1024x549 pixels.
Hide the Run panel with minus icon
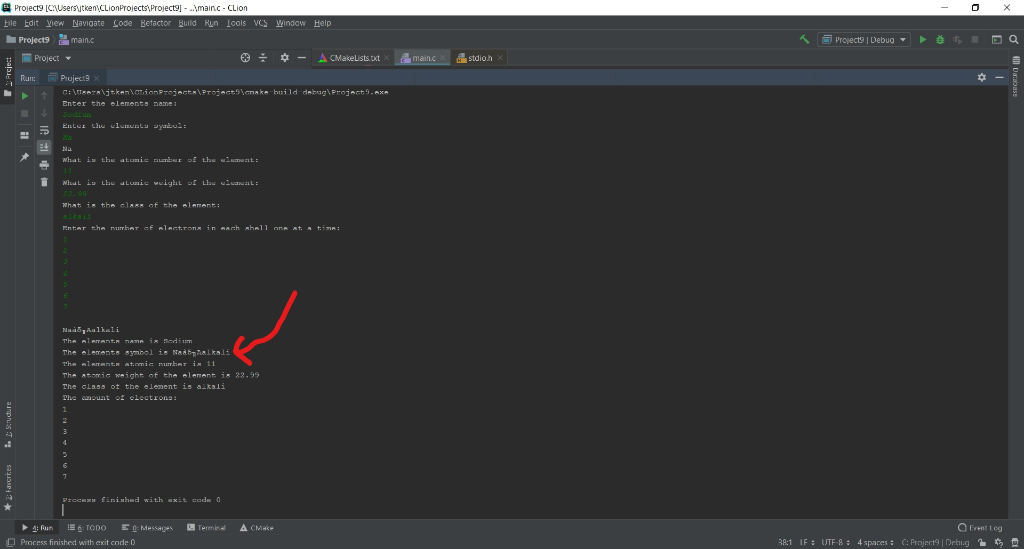point(999,77)
